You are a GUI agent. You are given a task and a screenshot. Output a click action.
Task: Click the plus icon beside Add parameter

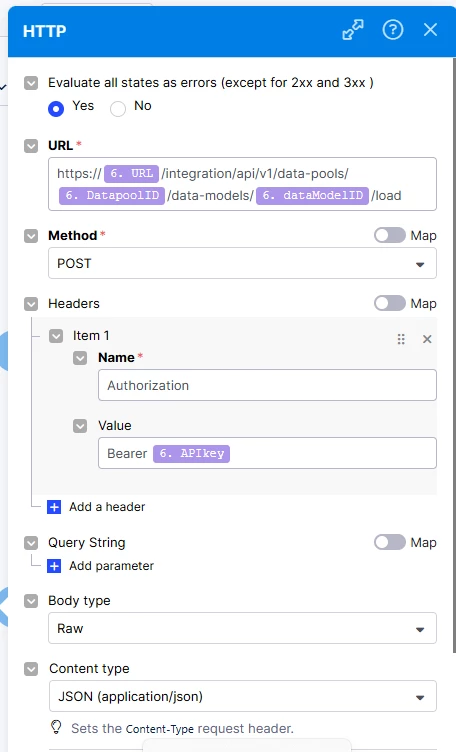point(54,566)
